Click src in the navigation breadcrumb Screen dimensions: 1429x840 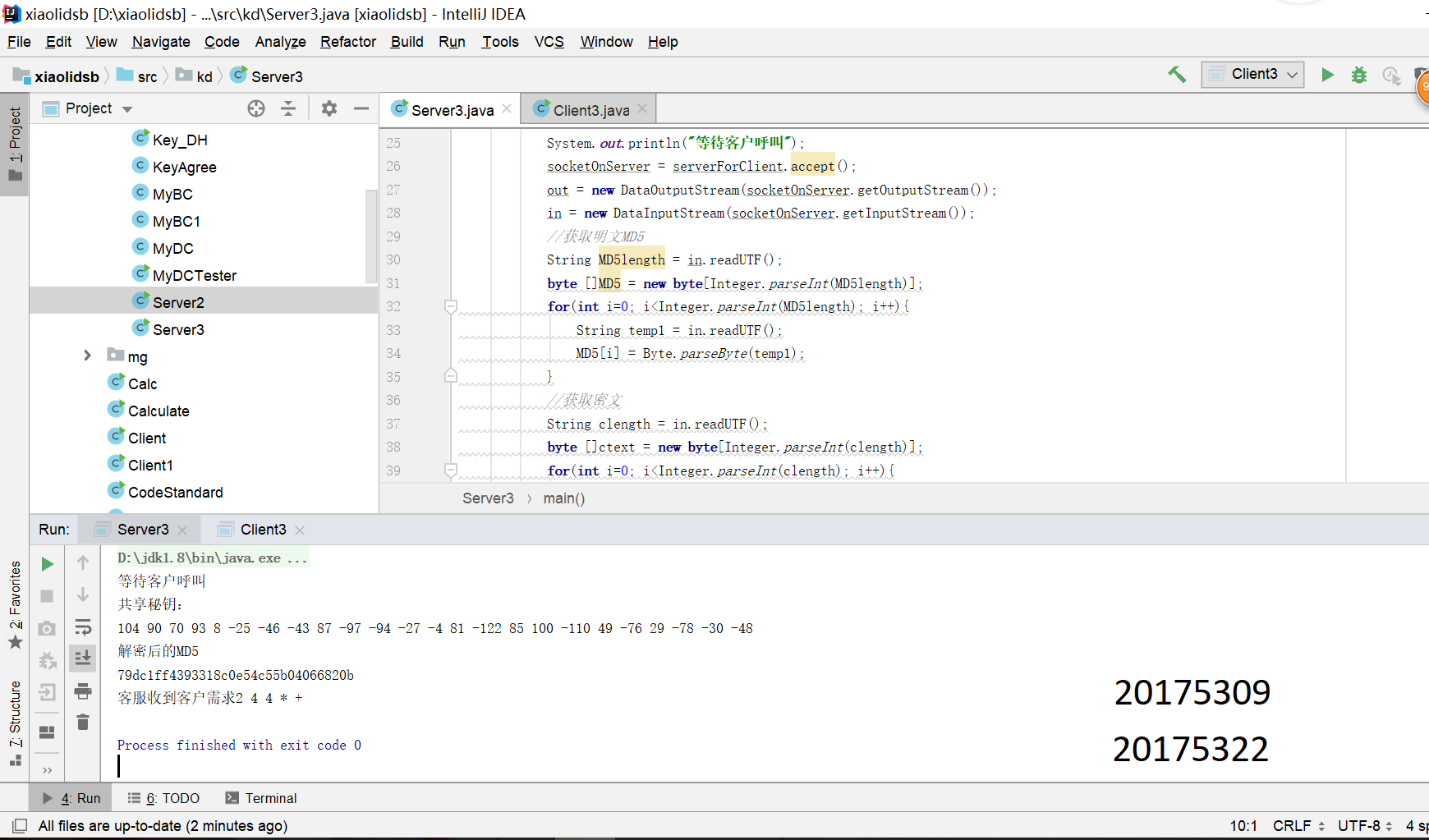[147, 76]
